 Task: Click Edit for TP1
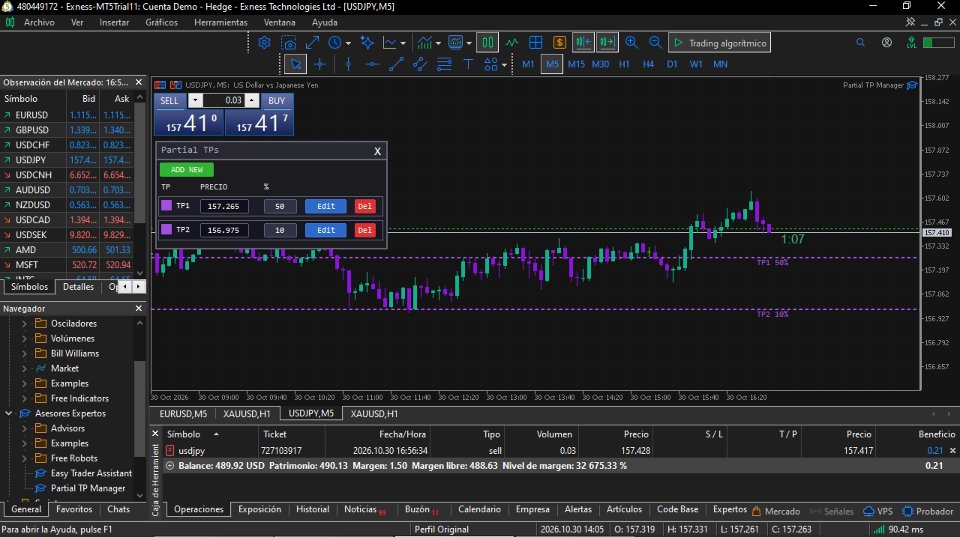(326, 206)
